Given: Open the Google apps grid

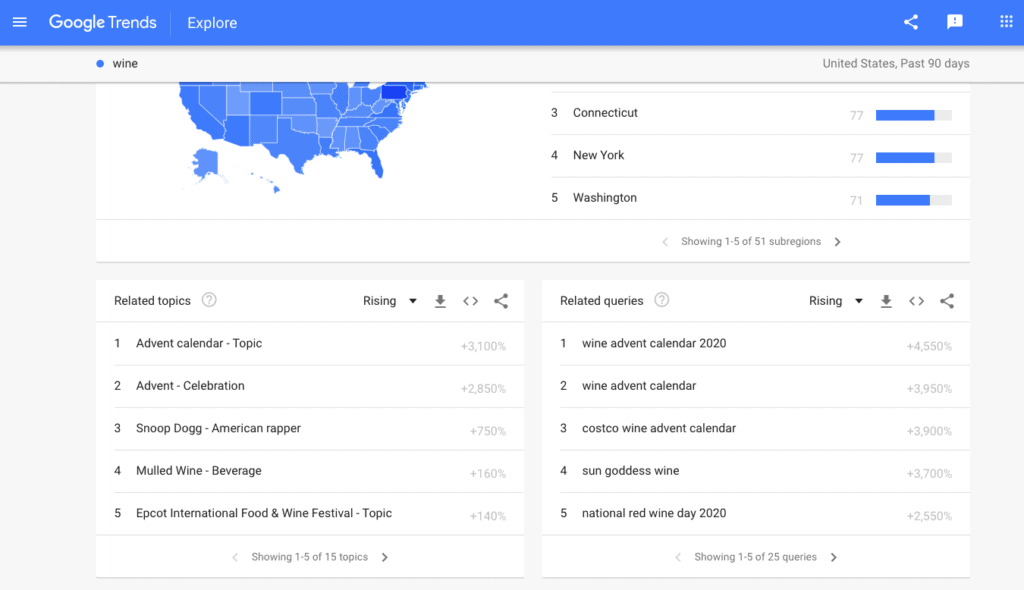Looking at the screenshot, I should (1004, 21).
